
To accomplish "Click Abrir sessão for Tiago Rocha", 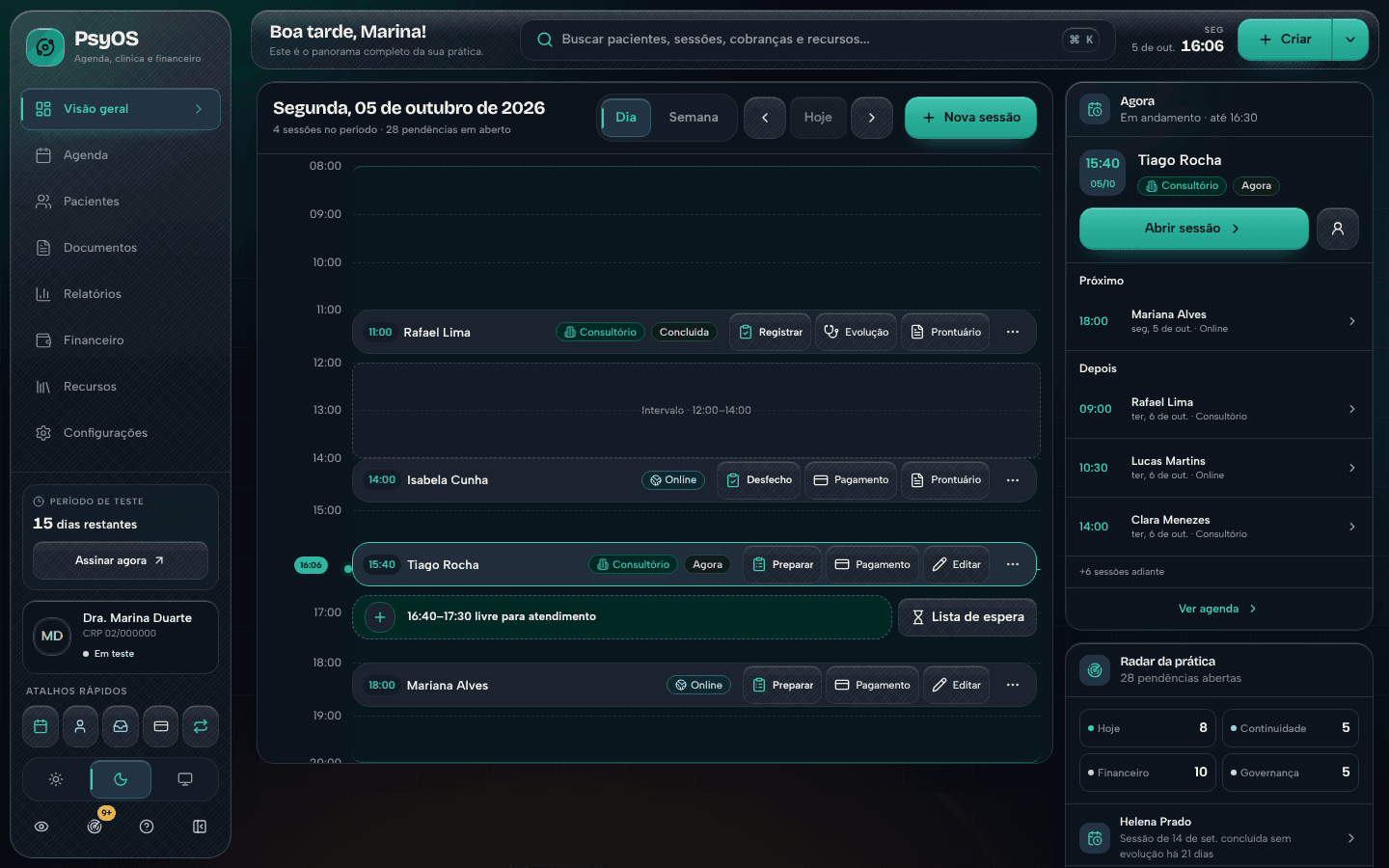I will [1193, 229].
